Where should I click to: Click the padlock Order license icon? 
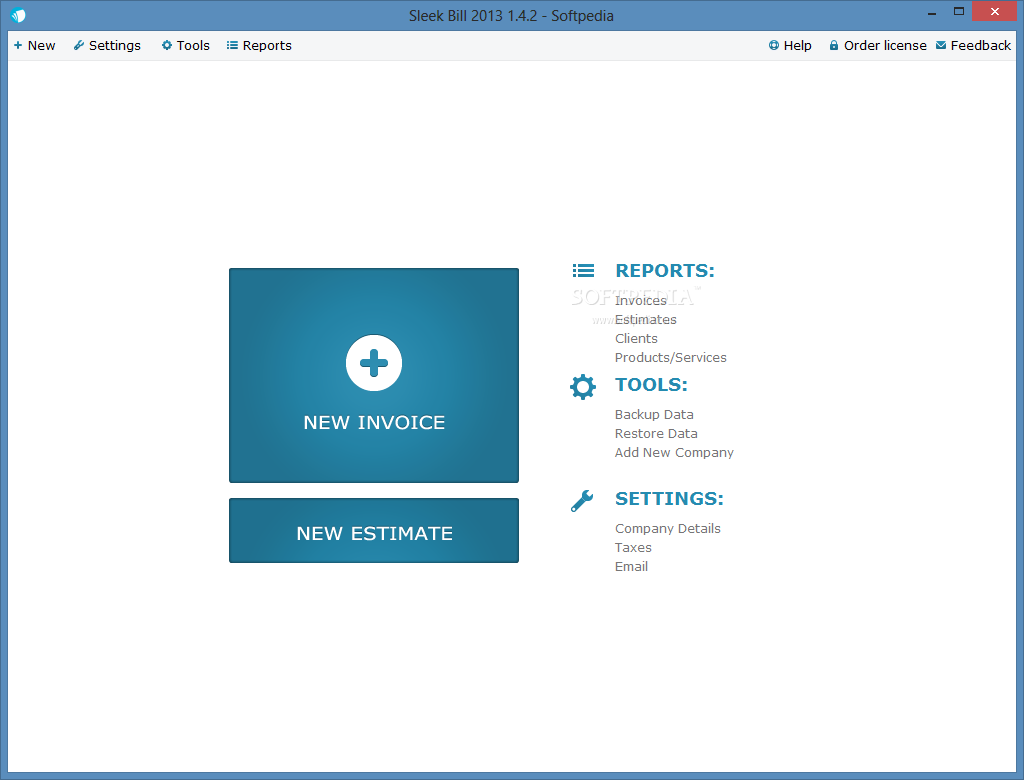point(833,45)
